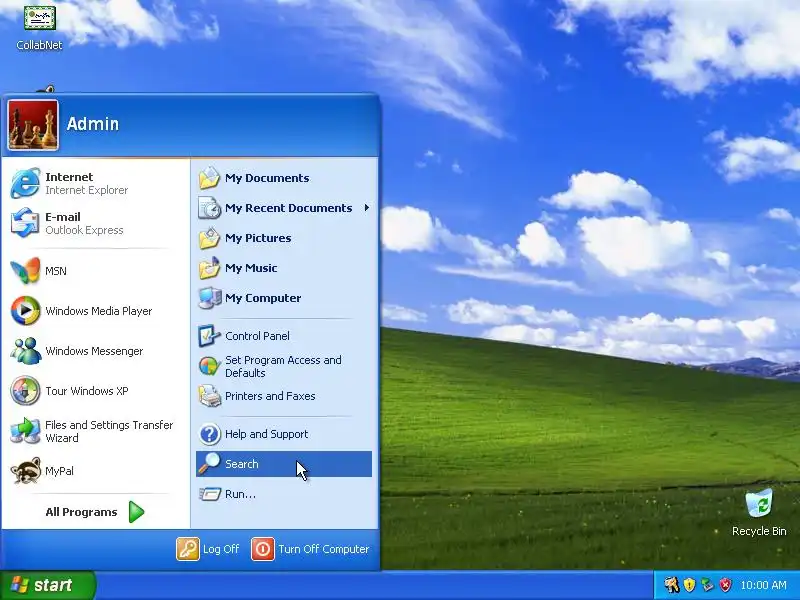The height and width of the screenshot is (600, 800).
Task: Open the Run... dialog
Action: pyautogui.click(x=284, y=494)
